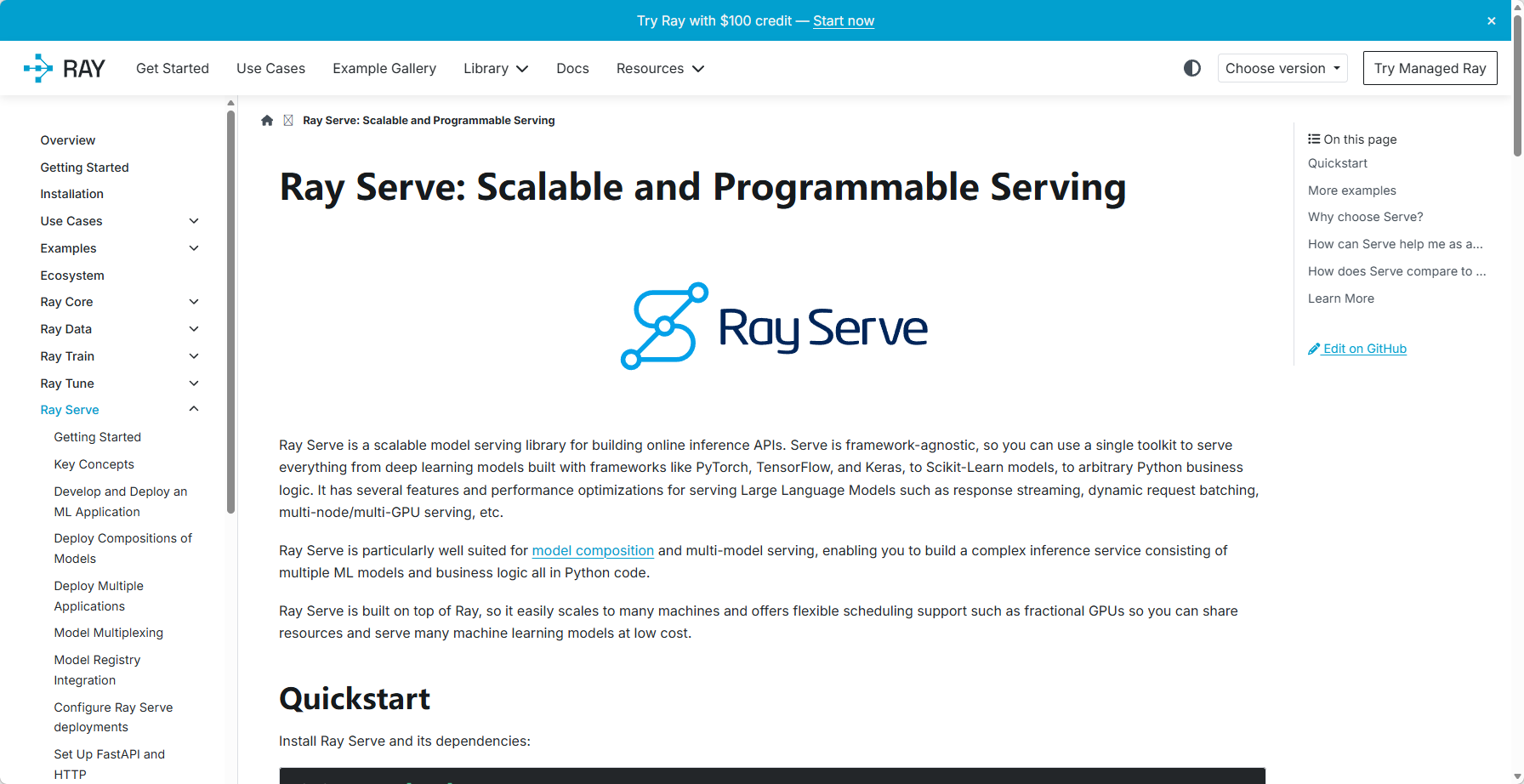The image size is (1524, 784).
Task: Open Get Started in top navigation
Action: (x=173, y=68)
